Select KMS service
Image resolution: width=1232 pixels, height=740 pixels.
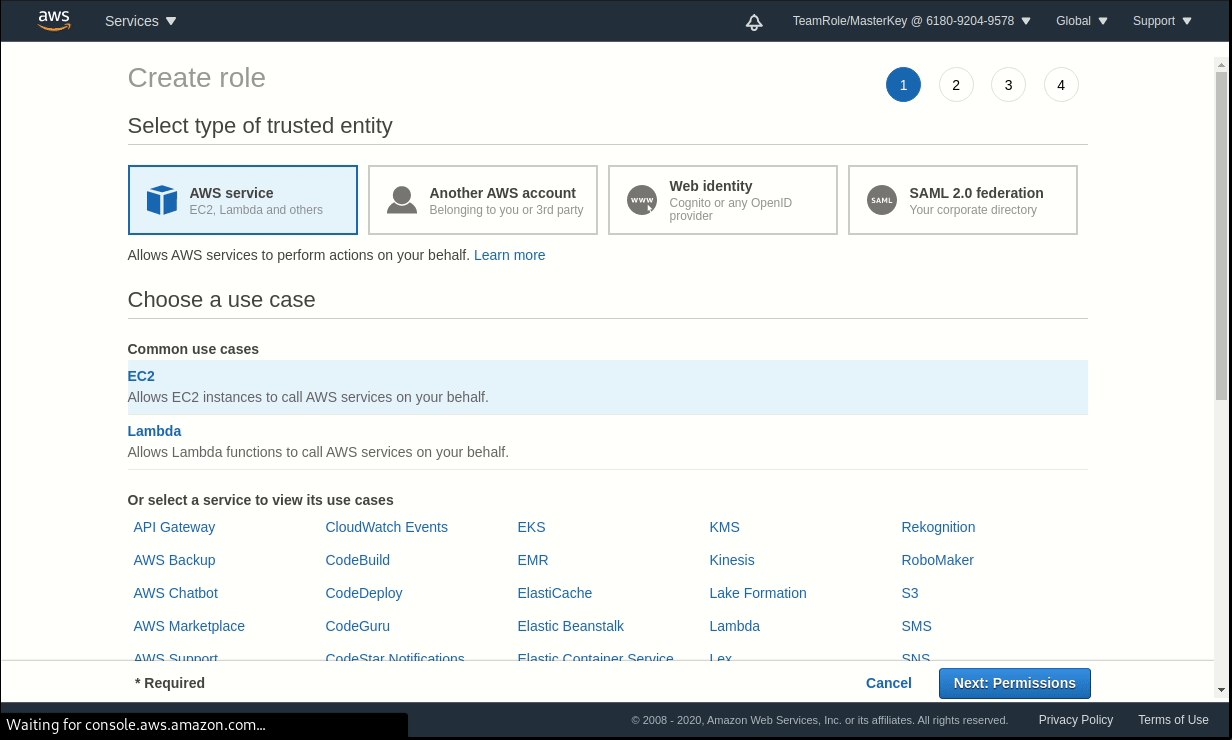click(x=724, y=527)
